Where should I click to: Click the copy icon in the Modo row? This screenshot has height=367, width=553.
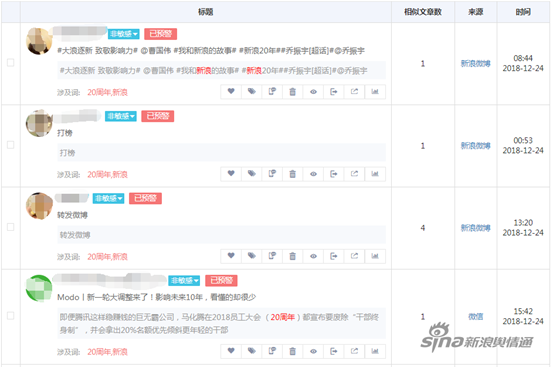click(272, 351)
